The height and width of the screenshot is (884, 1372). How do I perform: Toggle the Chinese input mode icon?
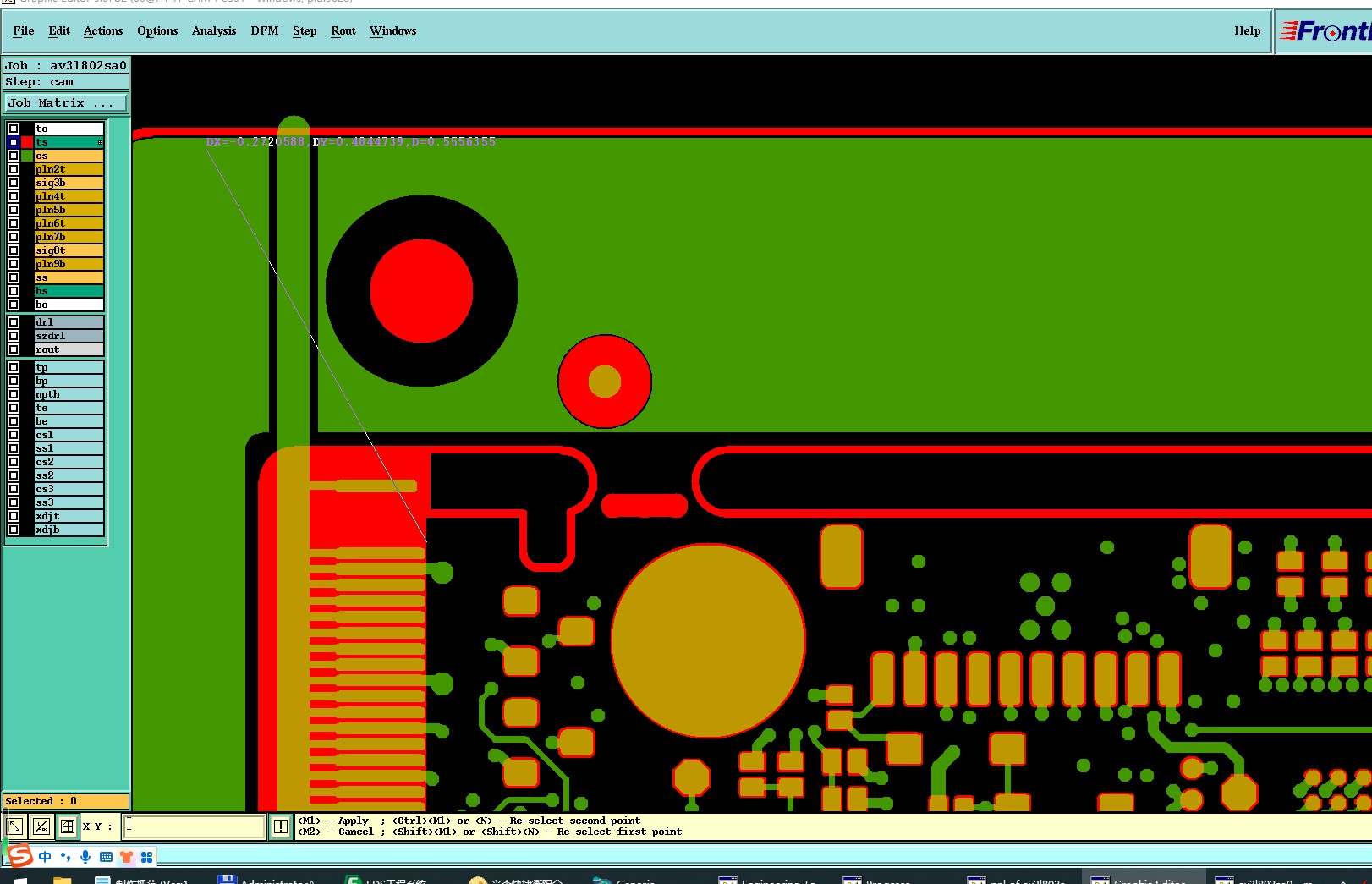[45, 857]
